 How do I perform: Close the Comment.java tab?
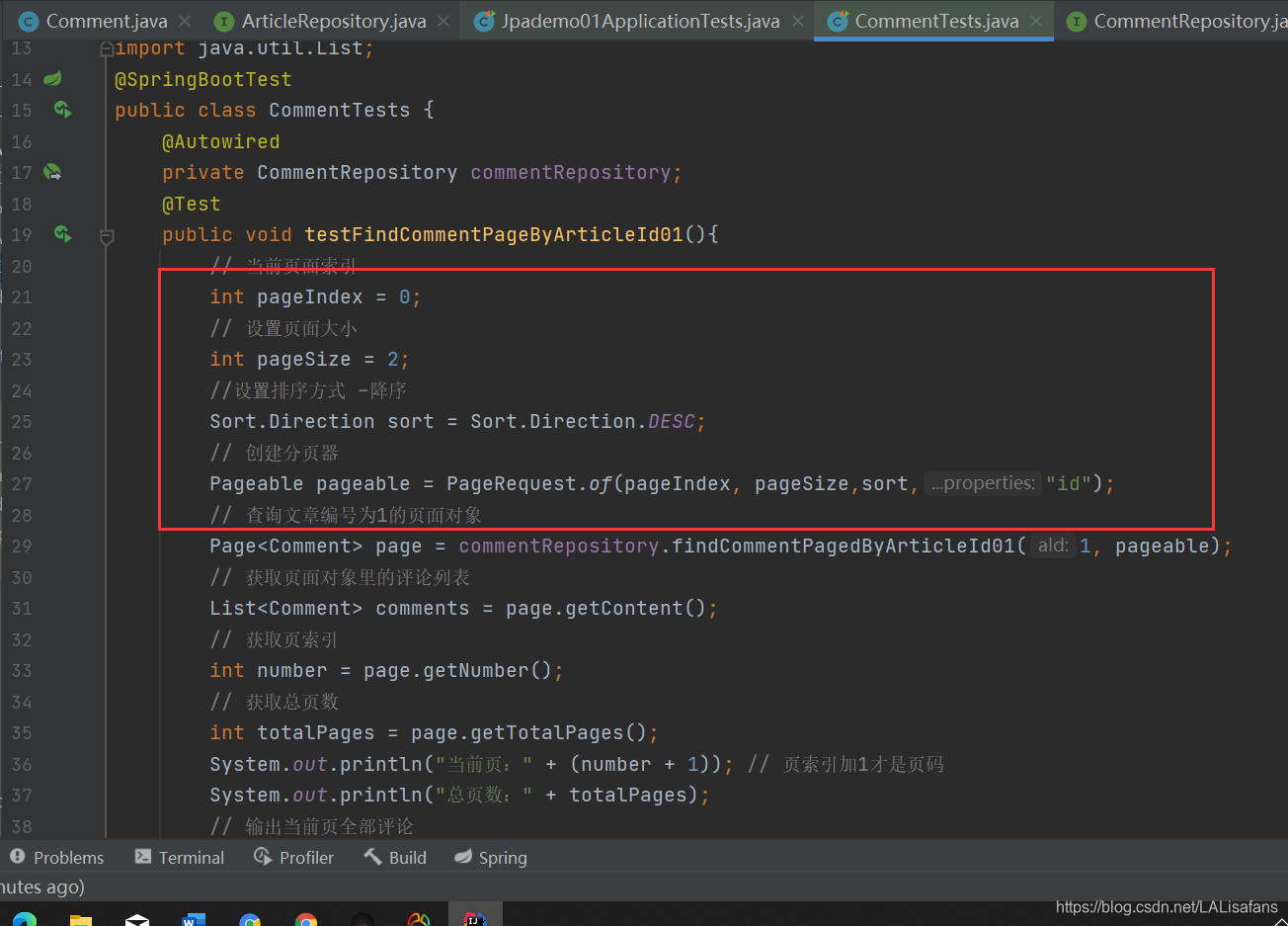coord(185,21)
